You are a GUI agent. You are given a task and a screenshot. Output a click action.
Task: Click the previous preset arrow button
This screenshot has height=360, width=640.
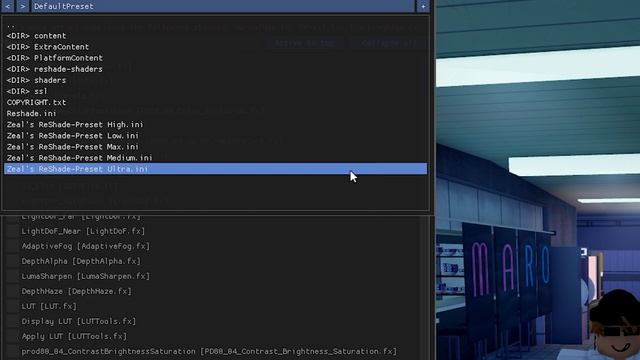8,6
